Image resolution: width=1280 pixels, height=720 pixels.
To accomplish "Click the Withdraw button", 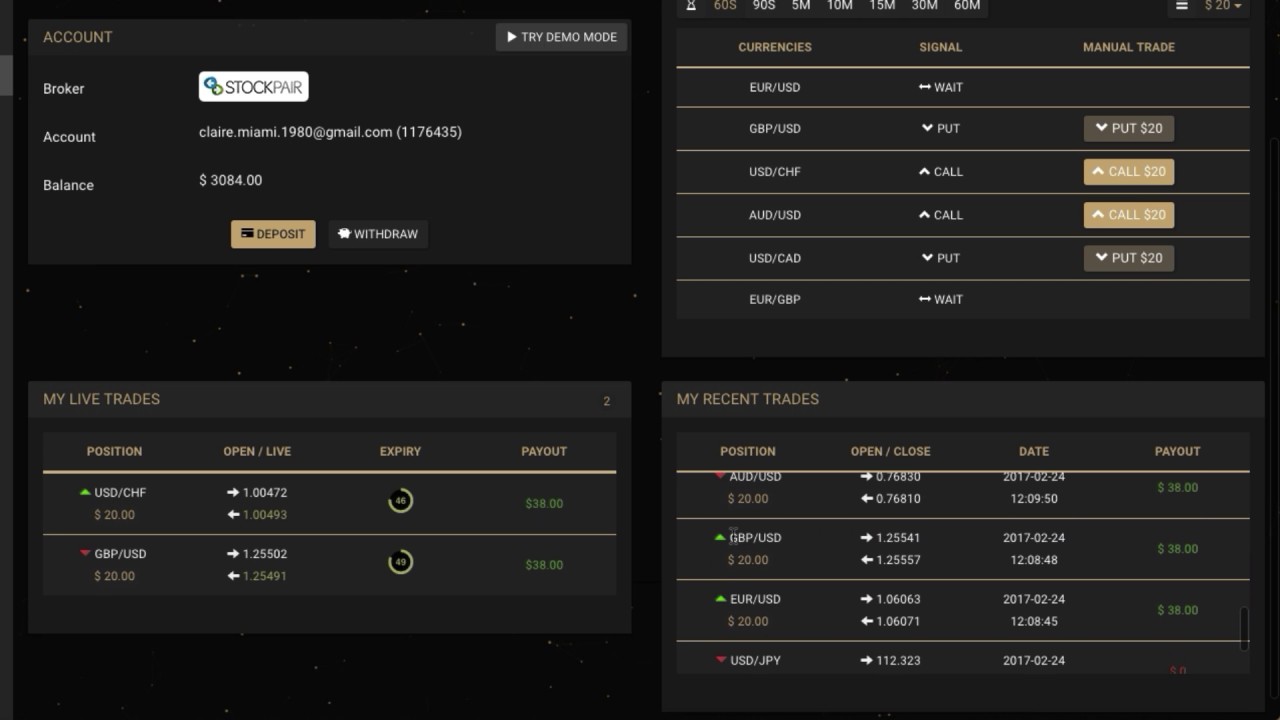I will click(378, 234).
